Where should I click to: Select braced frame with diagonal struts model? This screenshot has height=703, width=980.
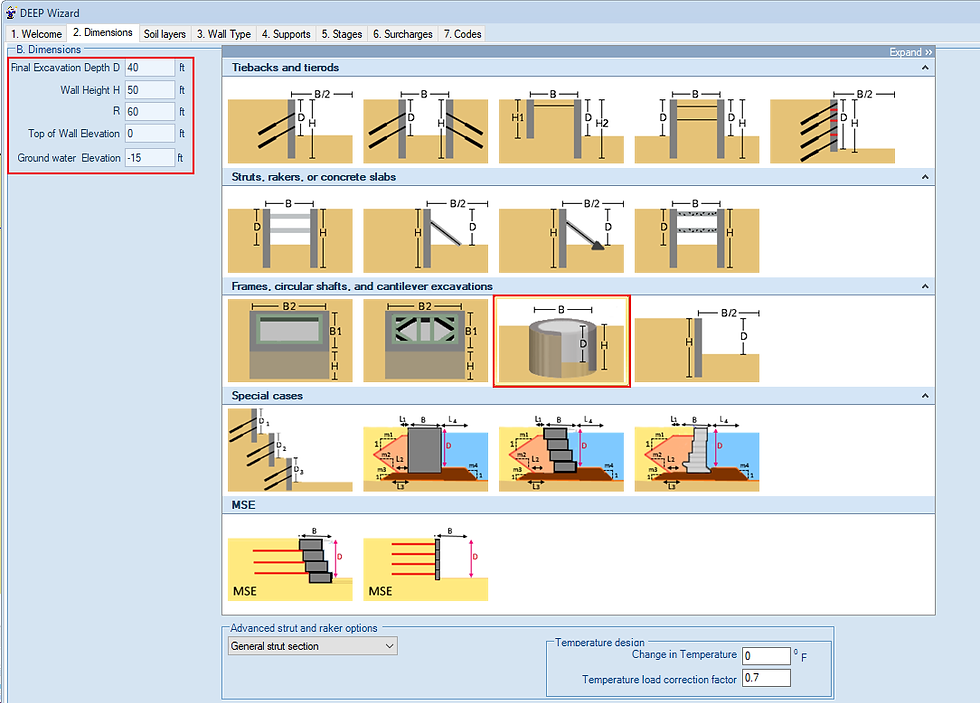coord(426,341)
